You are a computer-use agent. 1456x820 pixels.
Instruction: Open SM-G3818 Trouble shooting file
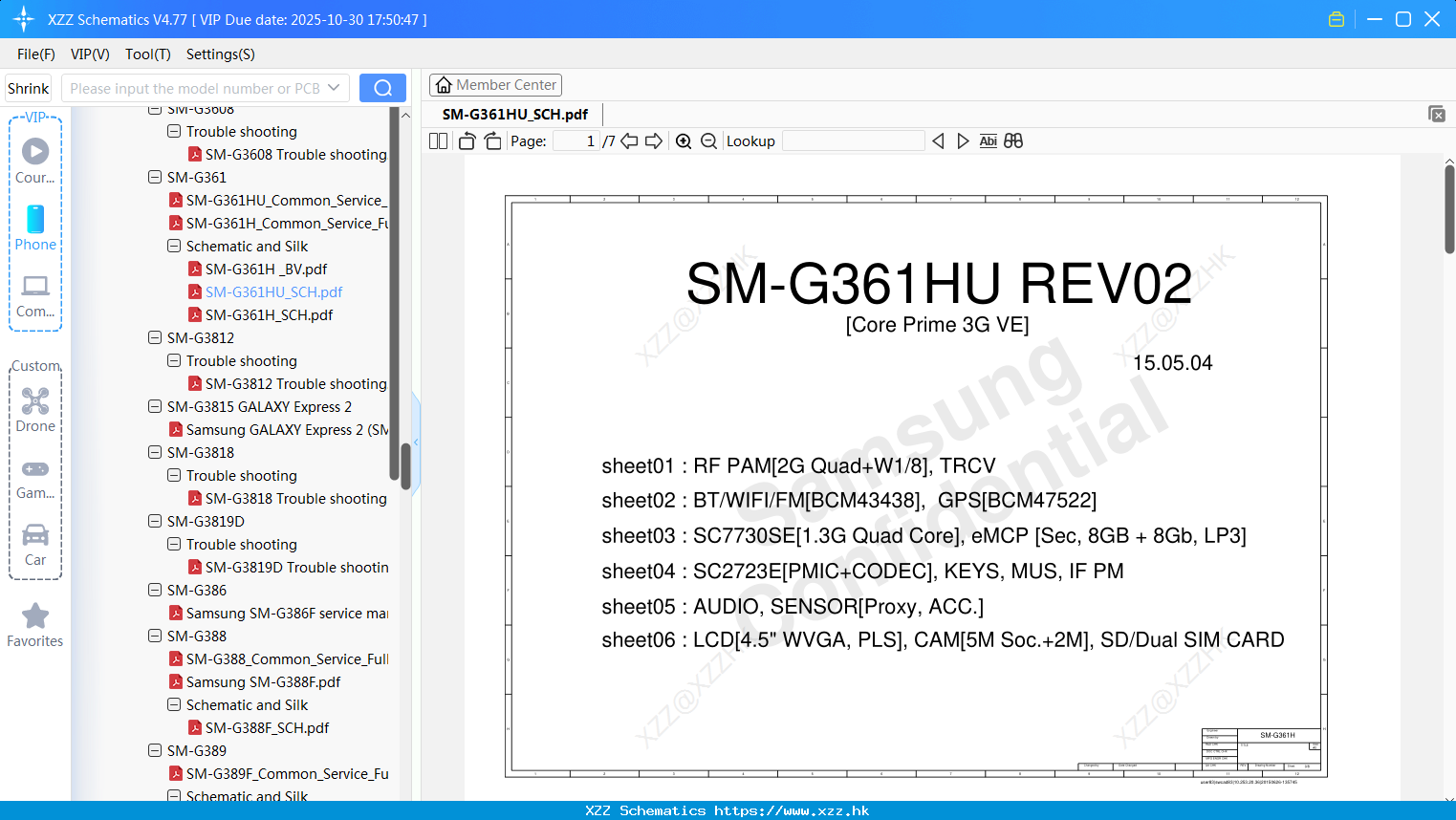click(287, 498)
